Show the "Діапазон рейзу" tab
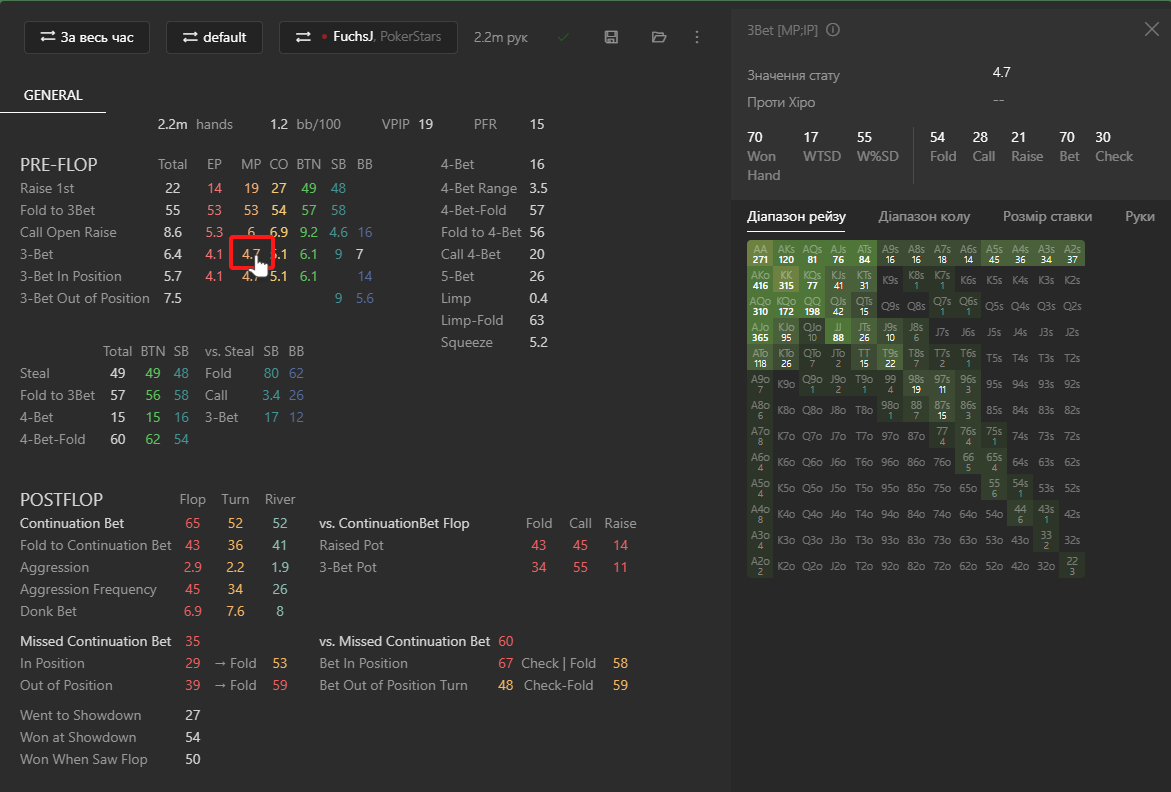 coord(796,216)
